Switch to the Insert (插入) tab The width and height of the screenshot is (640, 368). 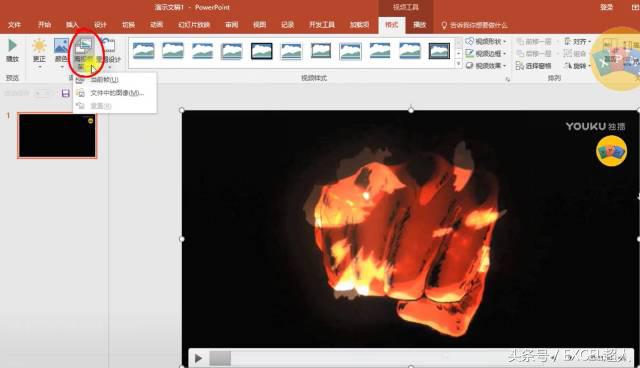click(72, 25)
